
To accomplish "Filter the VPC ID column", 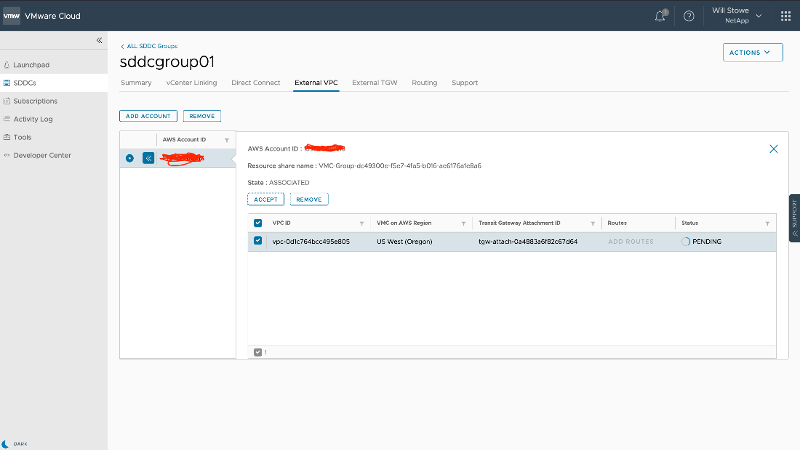I will (x=361, y=223).
